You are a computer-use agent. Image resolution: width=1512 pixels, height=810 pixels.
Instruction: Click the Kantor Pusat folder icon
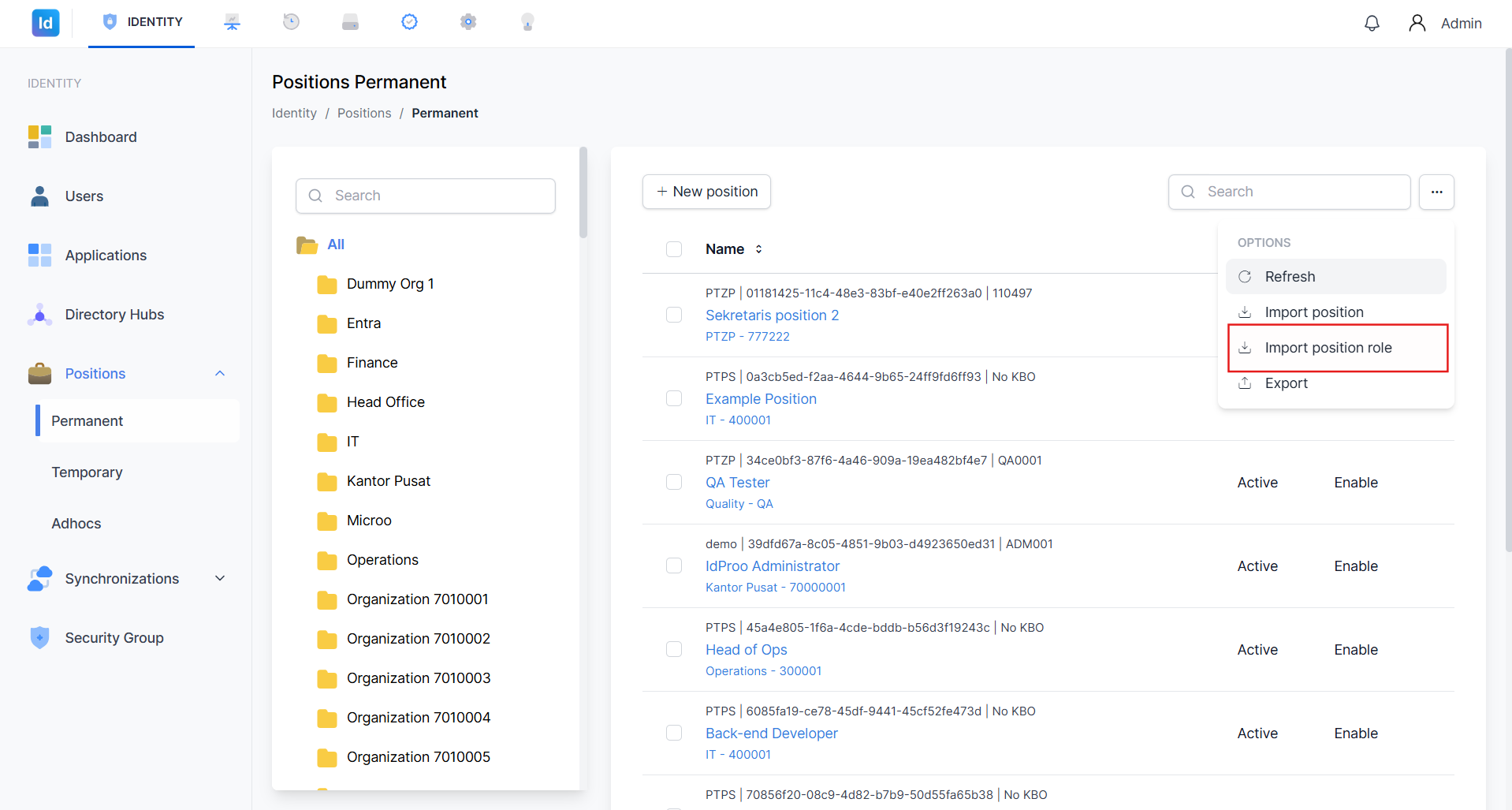(x=327, y=482)
